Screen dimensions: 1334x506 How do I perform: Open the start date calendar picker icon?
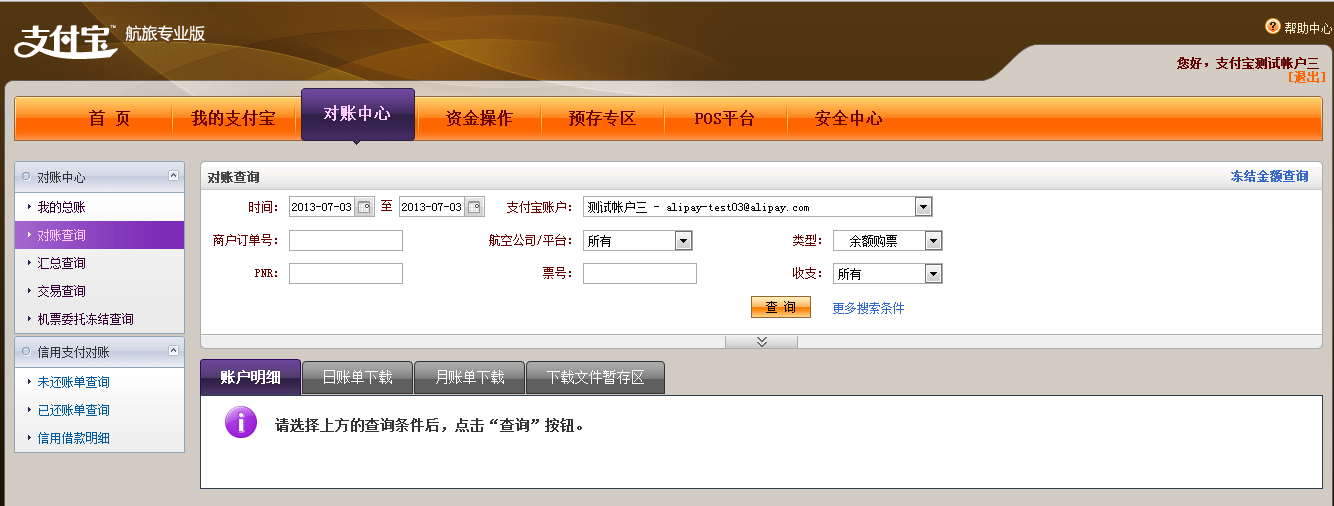pos(364,207)
